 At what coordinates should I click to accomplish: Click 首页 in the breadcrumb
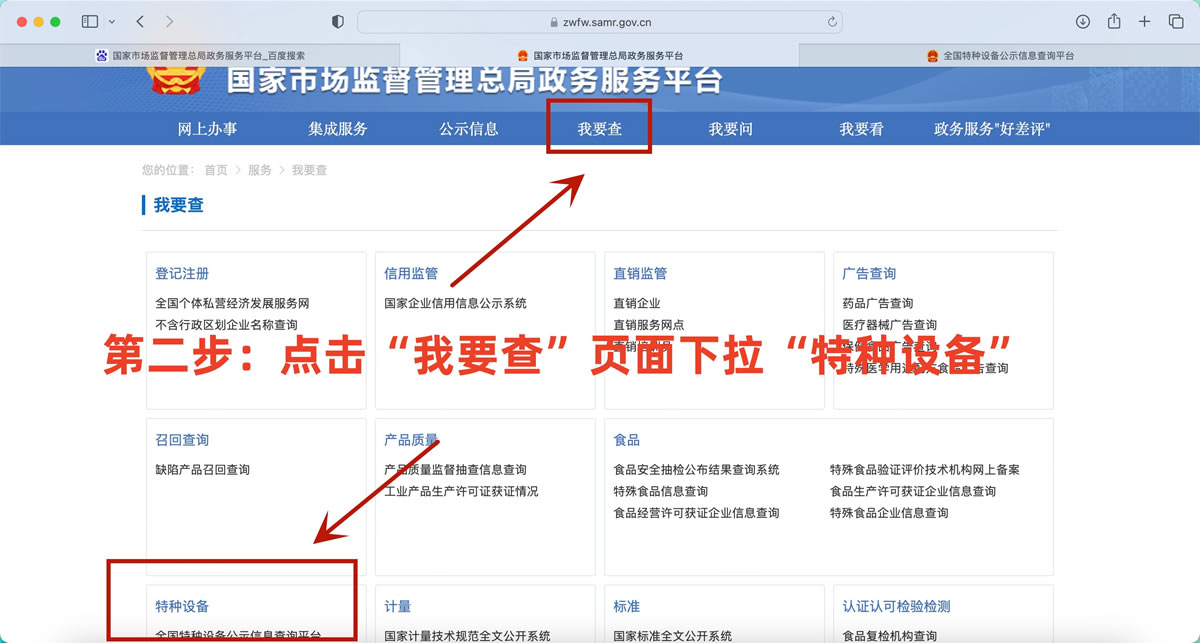pyautogui.click(x=216, y=170)
